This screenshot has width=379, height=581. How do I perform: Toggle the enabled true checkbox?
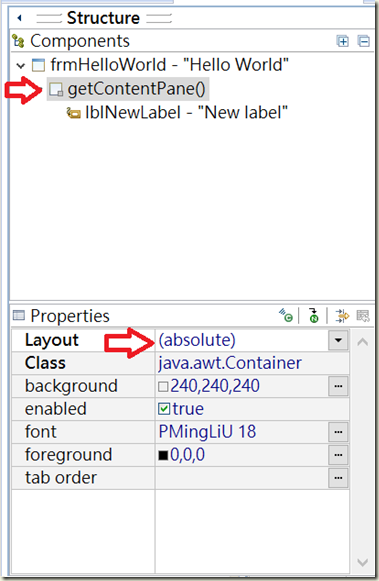164,409
